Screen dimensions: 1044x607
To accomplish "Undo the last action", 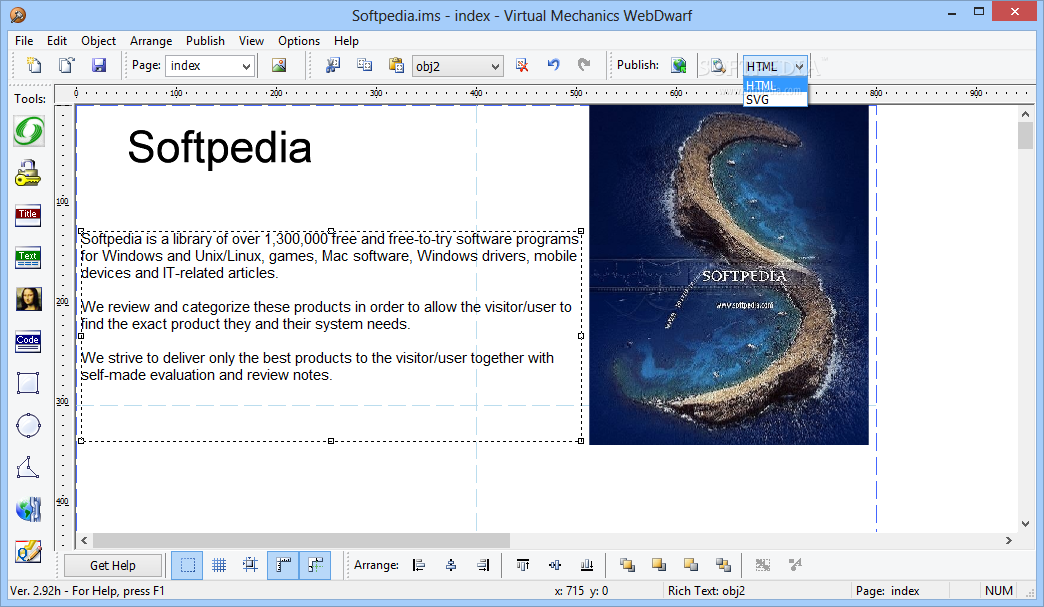I will point(553,65).
